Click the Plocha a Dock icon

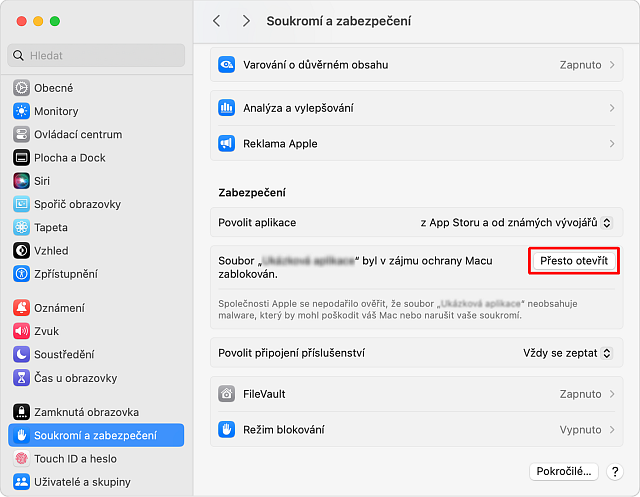21,158
